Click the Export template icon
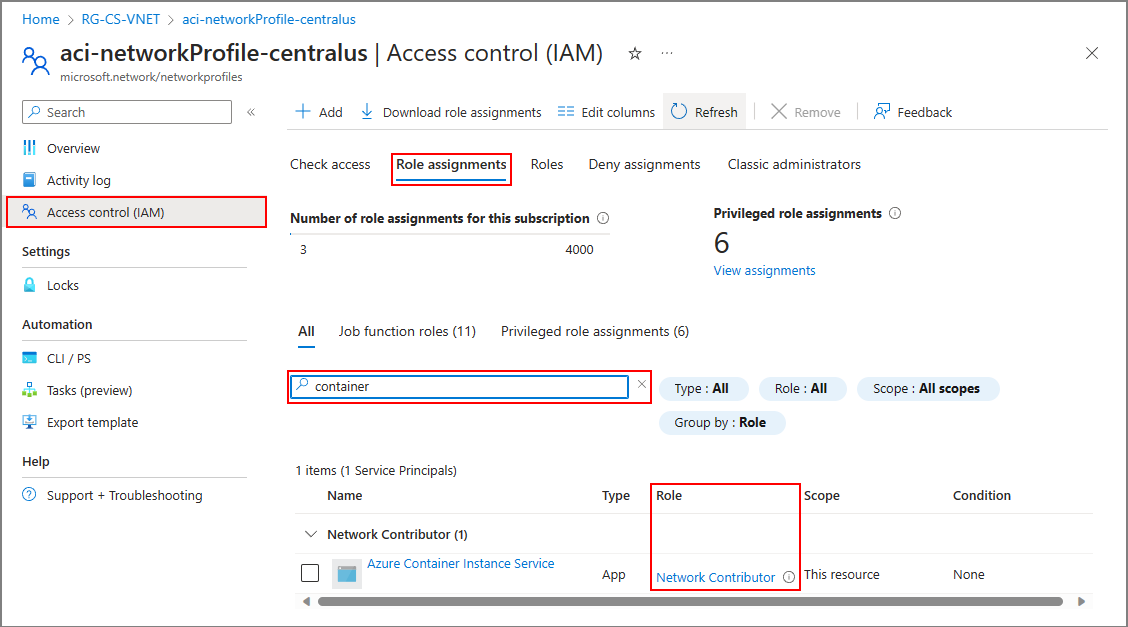The image size is (1128, 627). click(29, 422)
